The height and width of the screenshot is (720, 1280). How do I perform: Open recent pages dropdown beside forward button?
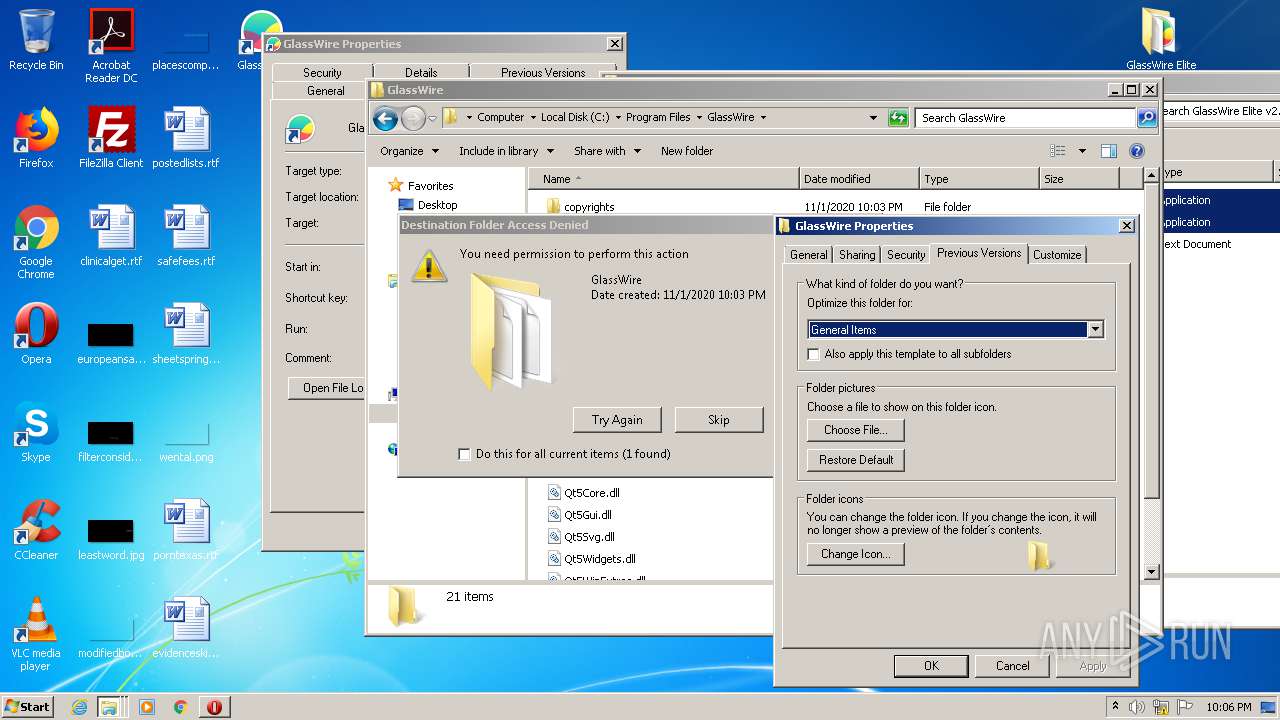pos(432,119)
